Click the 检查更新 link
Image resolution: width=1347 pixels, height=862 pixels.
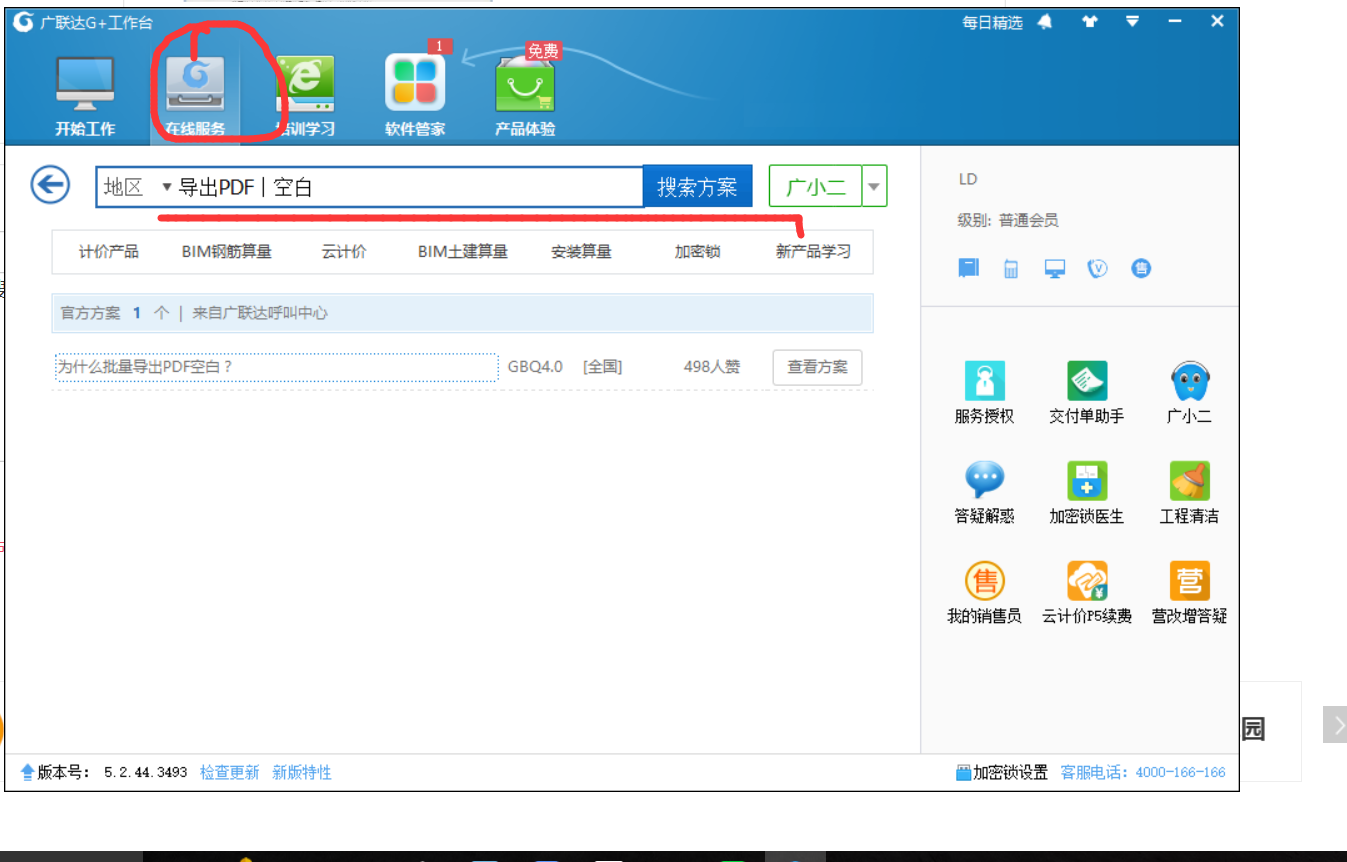click(229, 772)
